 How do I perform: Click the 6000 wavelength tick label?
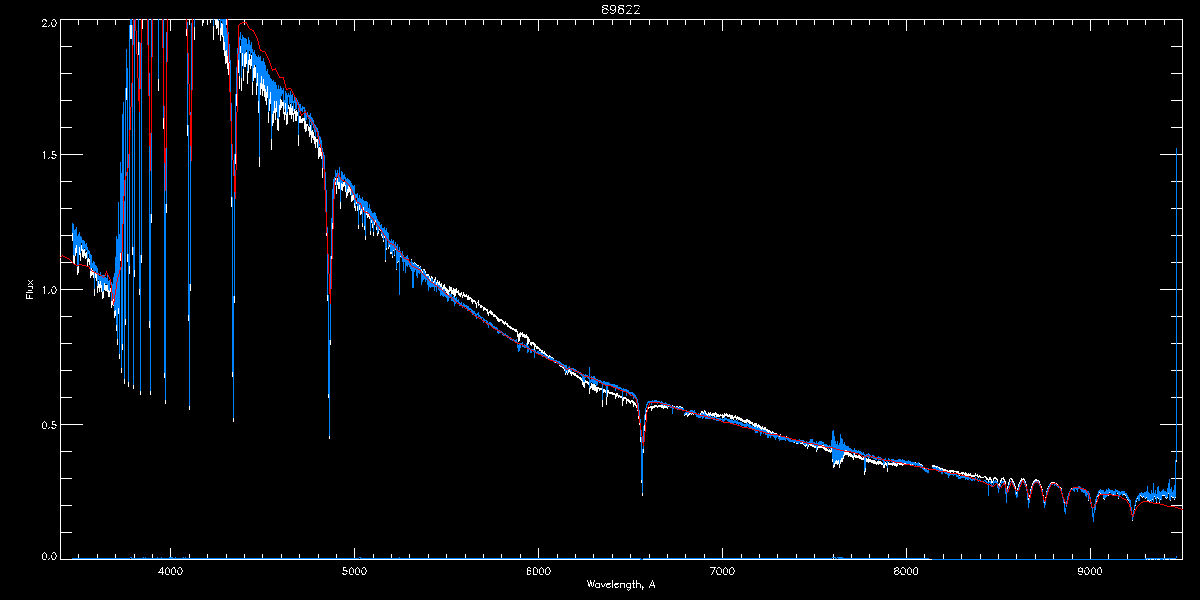click(x=538, y=571)
